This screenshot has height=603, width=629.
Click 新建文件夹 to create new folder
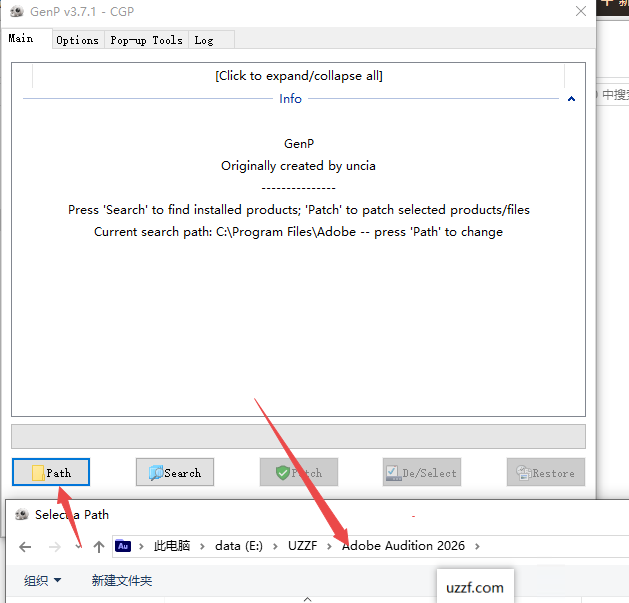coord(122,580)
